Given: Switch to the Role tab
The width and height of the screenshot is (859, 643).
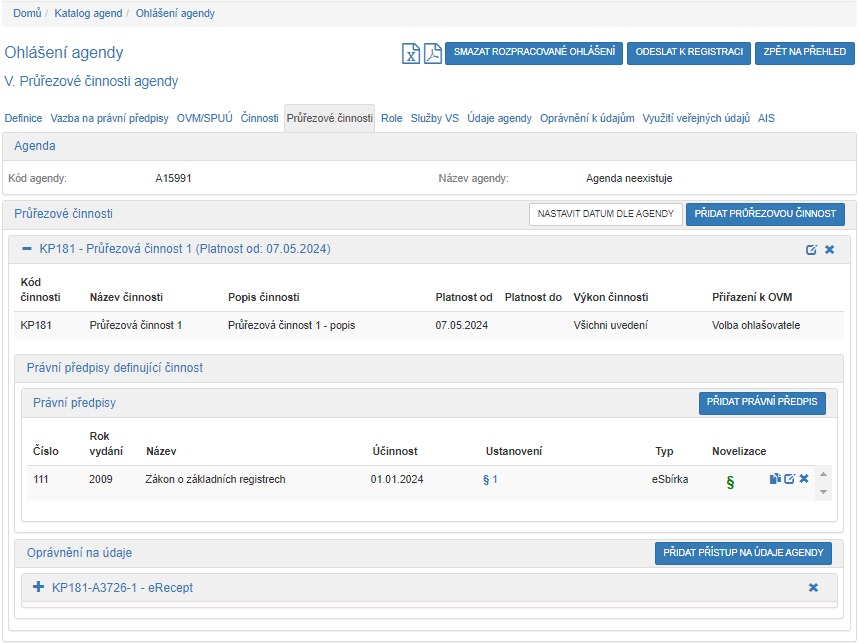Looking at the screenshot, I should pos(391,118).
